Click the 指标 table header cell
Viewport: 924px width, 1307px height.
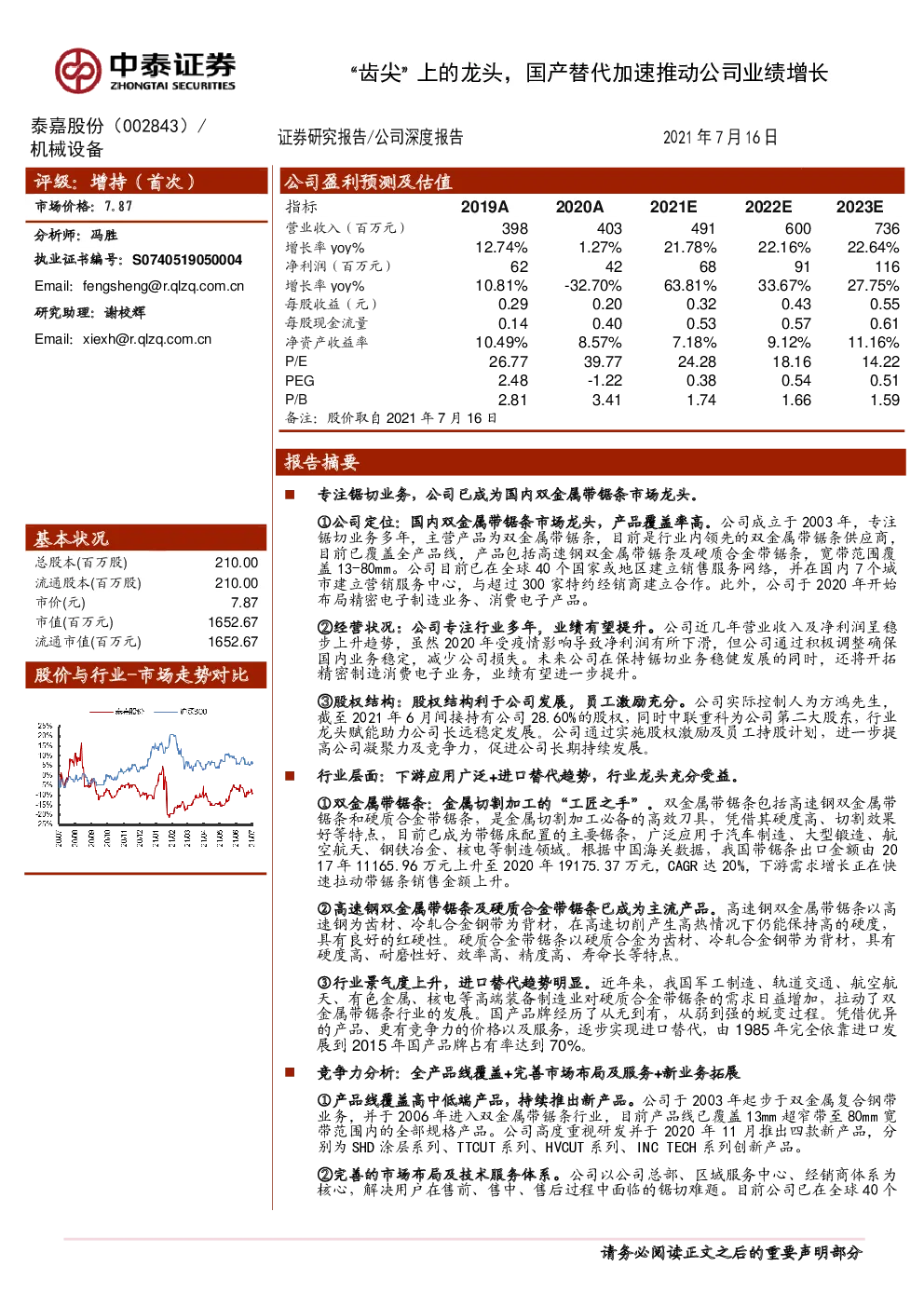(x=301, y=207)
